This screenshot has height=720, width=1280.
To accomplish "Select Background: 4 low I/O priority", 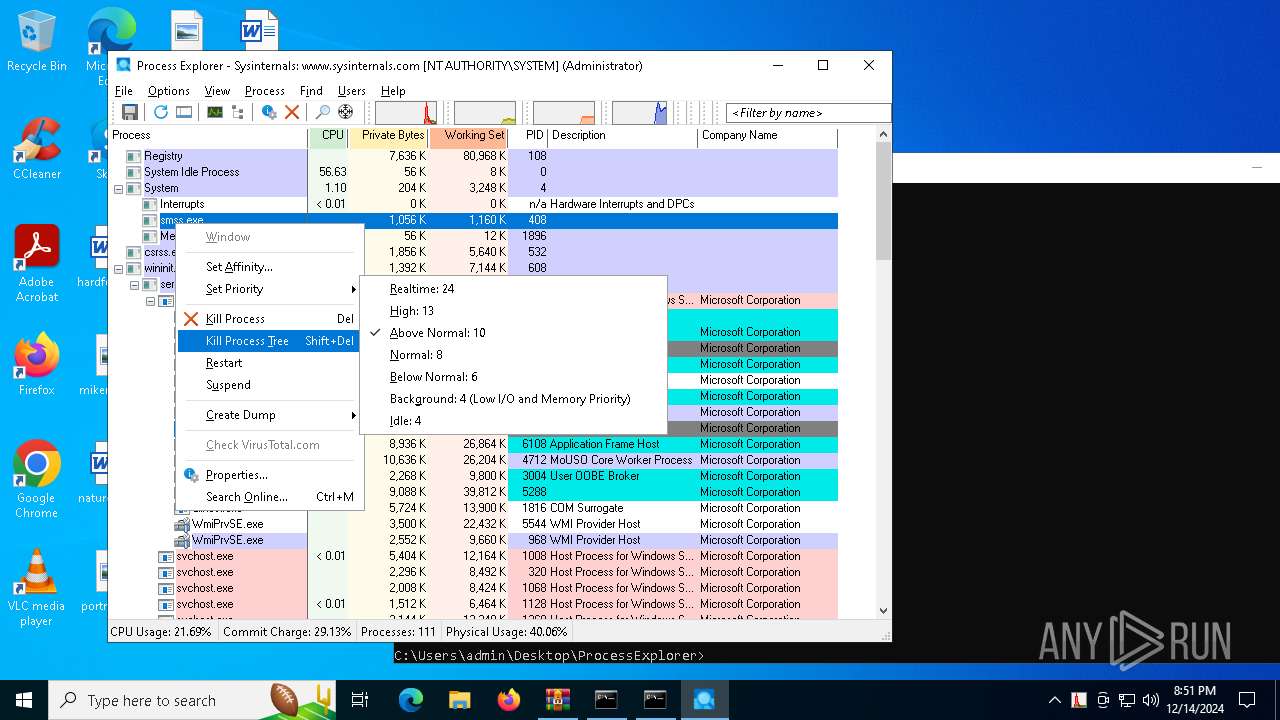I will 513,399.
